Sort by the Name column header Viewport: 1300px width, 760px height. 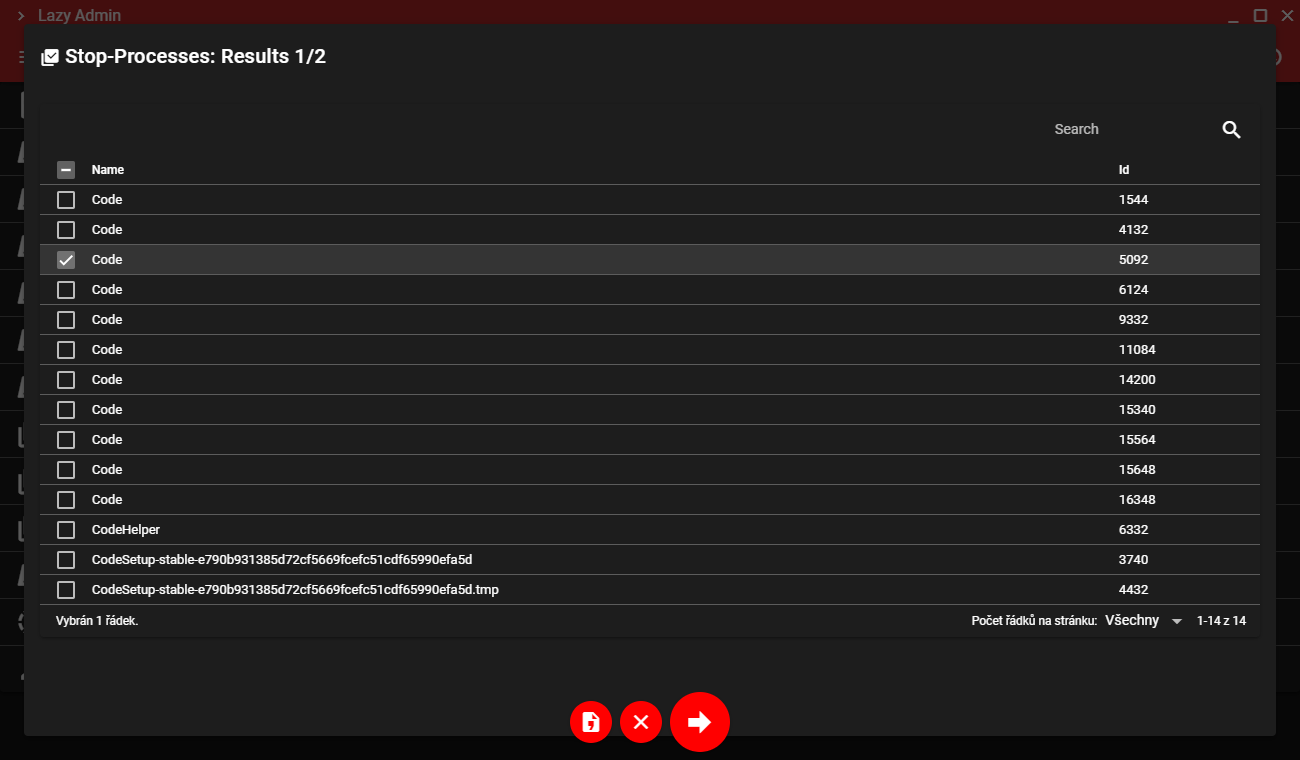pyautogui.click(x=108, y=170)
